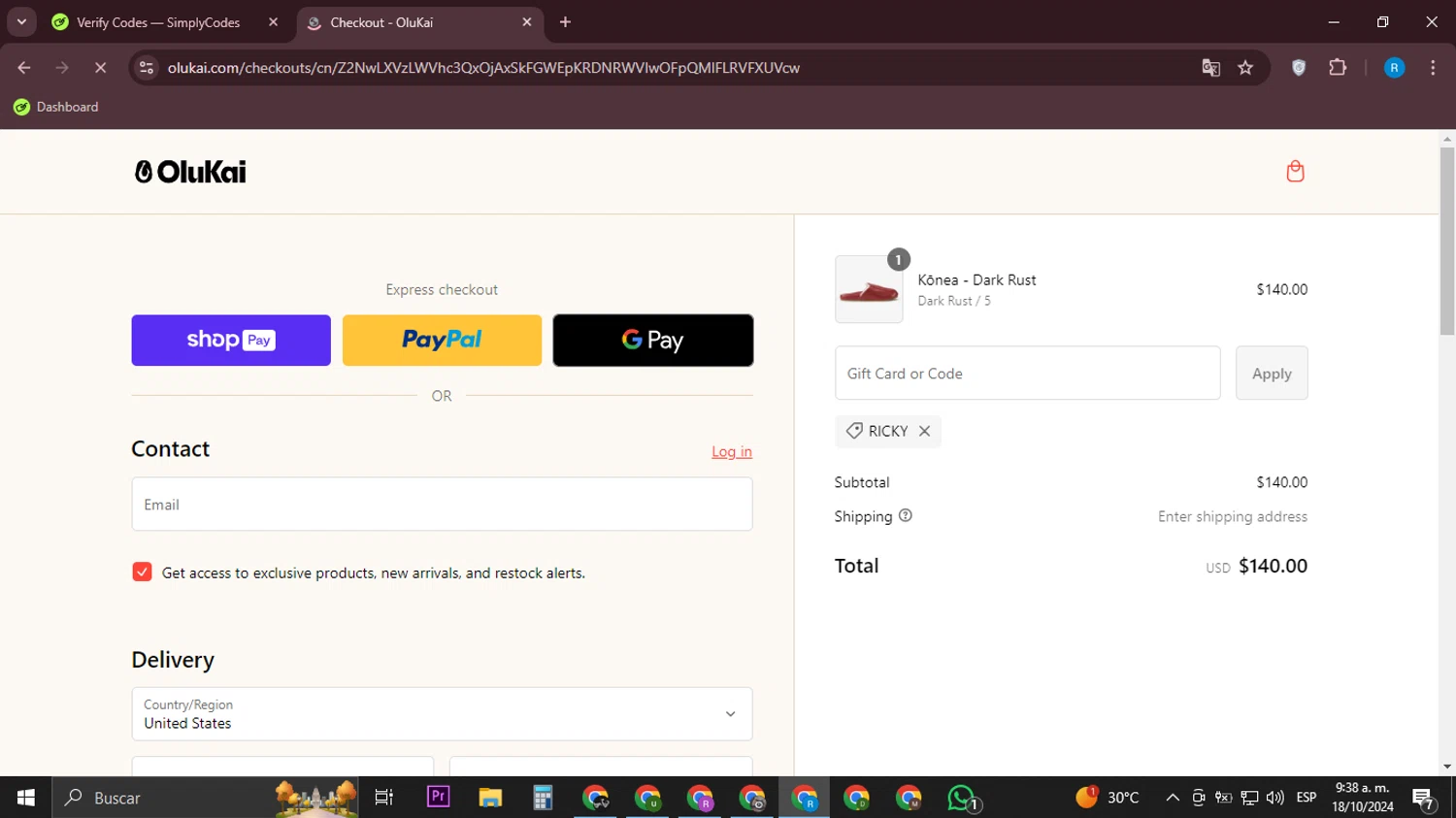The width and height of the screenshot is (1456, 818).
Task: Focus the Email input field
Action: 442,505
